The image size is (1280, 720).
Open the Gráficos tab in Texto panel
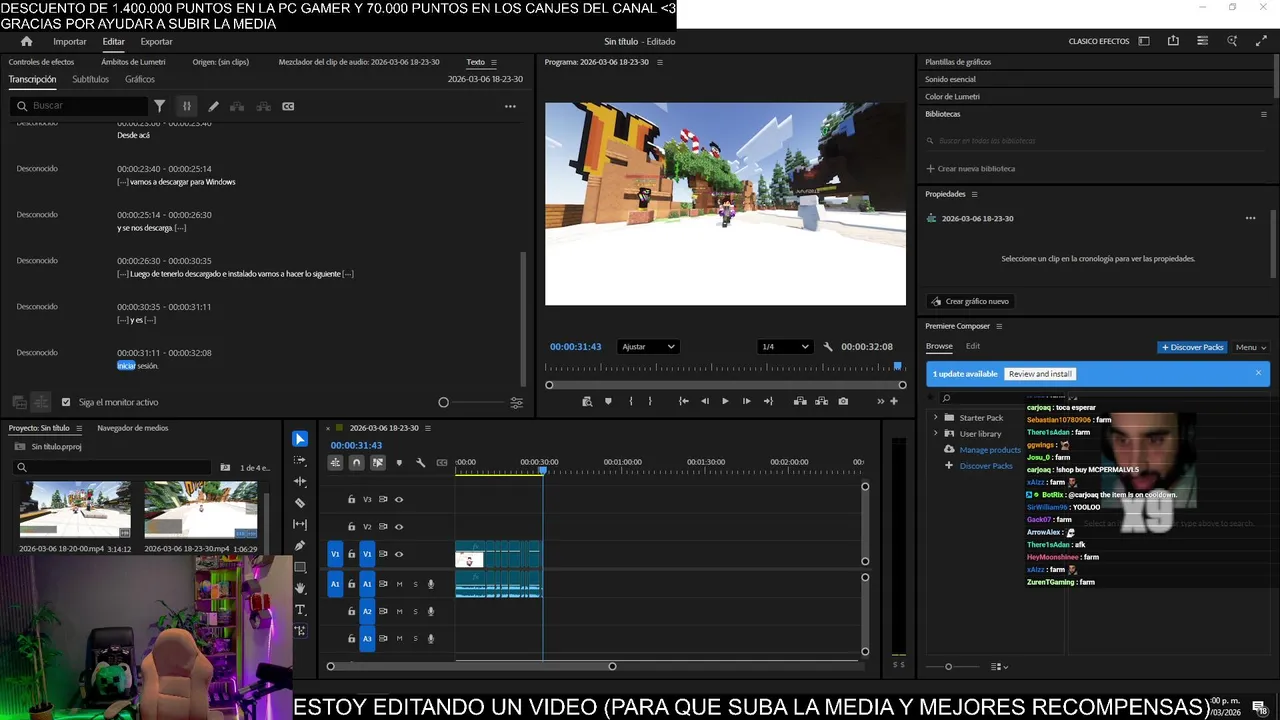coord(140,79)
